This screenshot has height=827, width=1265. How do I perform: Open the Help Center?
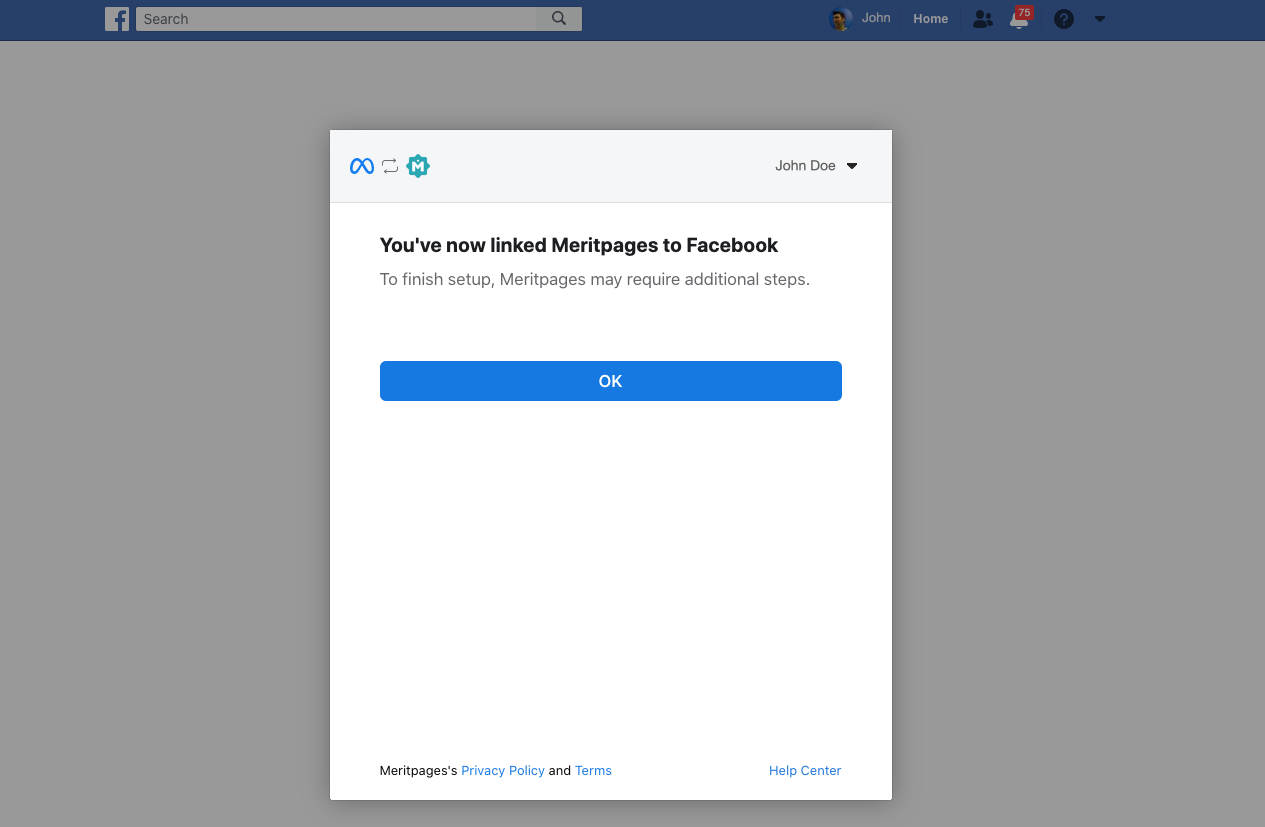tap(804, 770)
